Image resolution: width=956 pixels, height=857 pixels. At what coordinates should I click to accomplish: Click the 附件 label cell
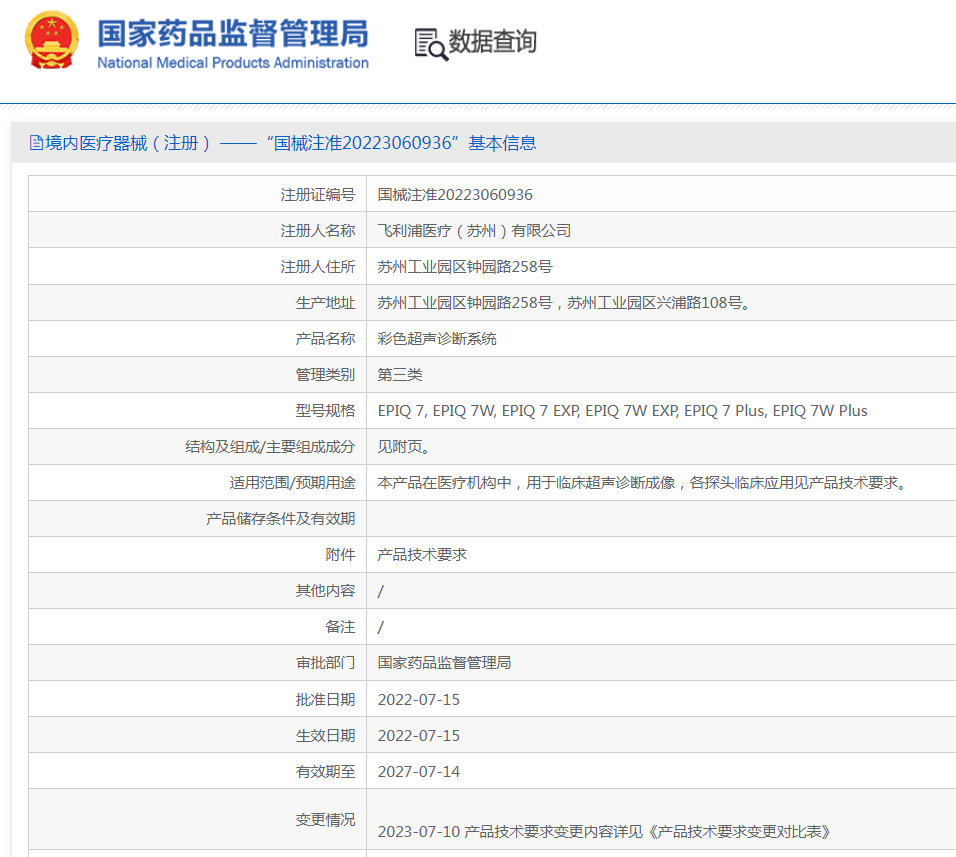point(198,554)
